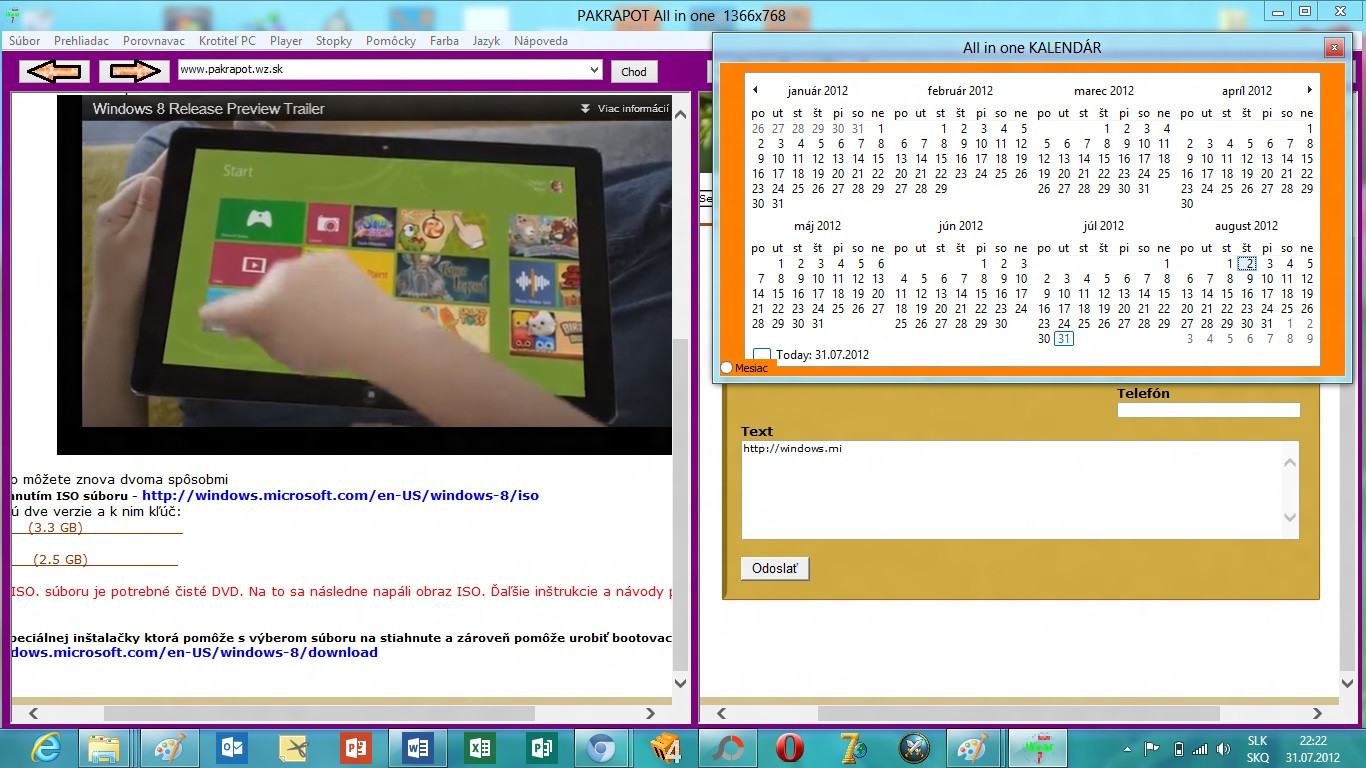This screenshot has width=1366, height=768.
Task: Open the Nápoveda menu
Action: pyautogui.click(x=541, y=41)
